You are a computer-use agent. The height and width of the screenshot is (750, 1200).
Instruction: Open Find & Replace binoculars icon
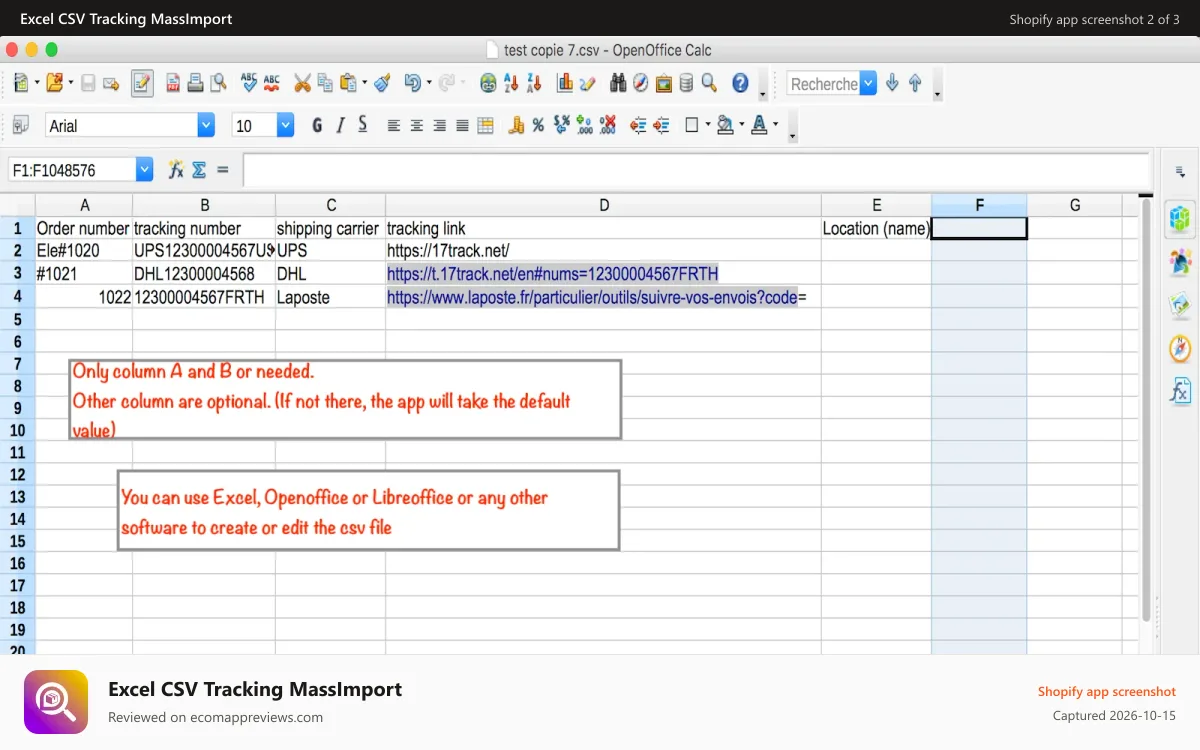[618, 83]
